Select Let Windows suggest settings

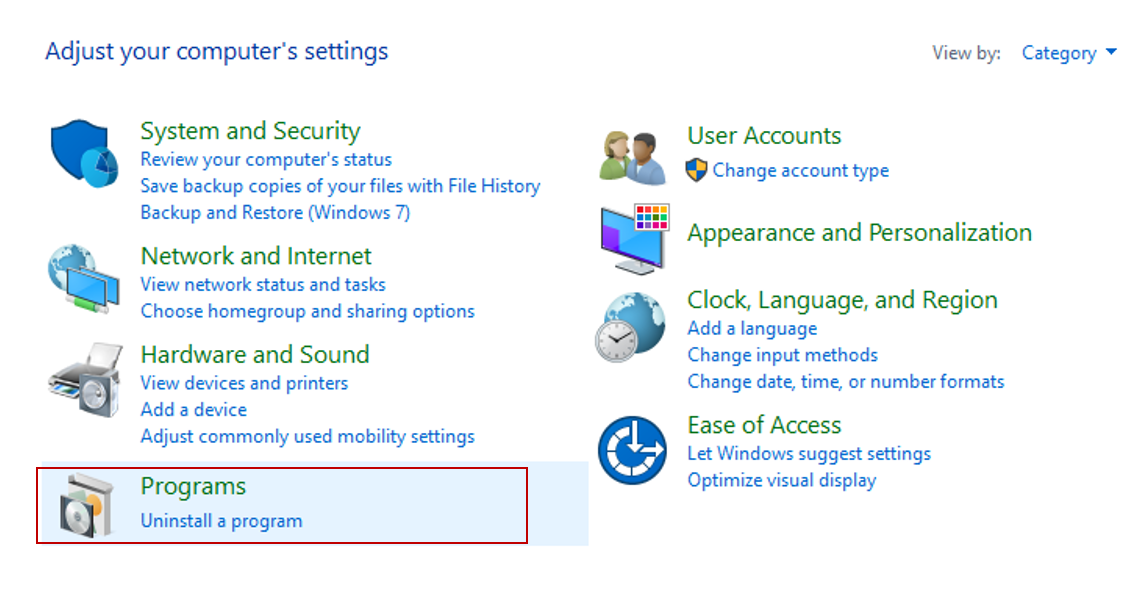(808, 453)
